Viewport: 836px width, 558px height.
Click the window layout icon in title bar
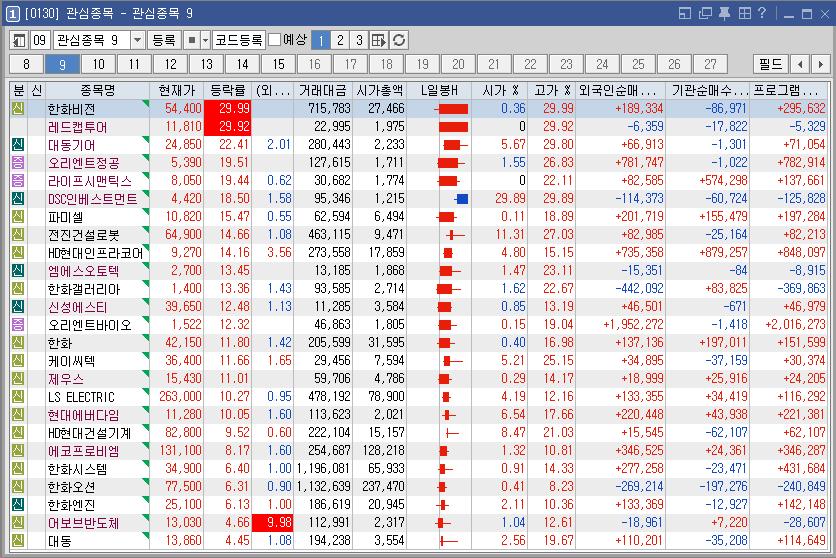tap(685, 13)
